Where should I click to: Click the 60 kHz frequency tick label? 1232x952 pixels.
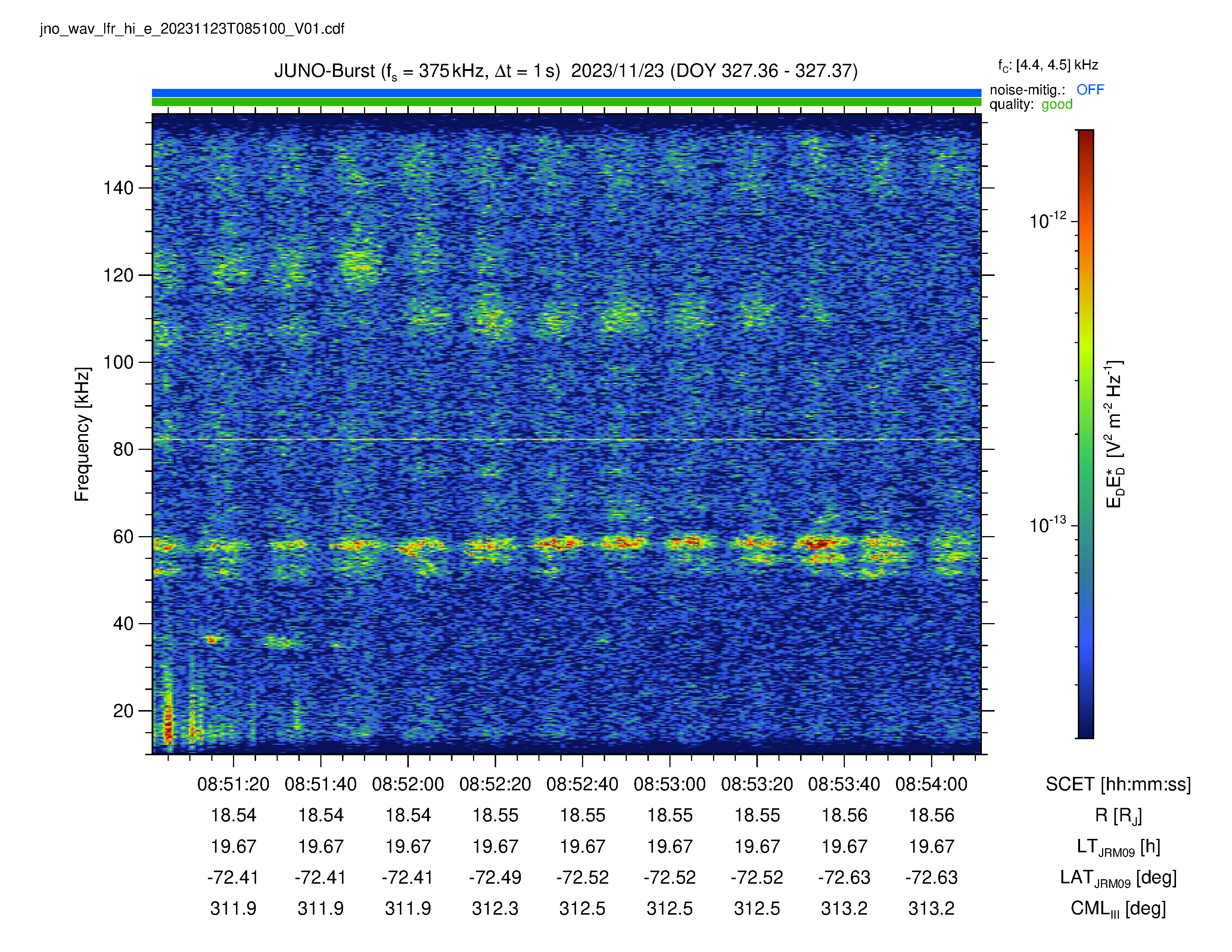pos(123,536)
